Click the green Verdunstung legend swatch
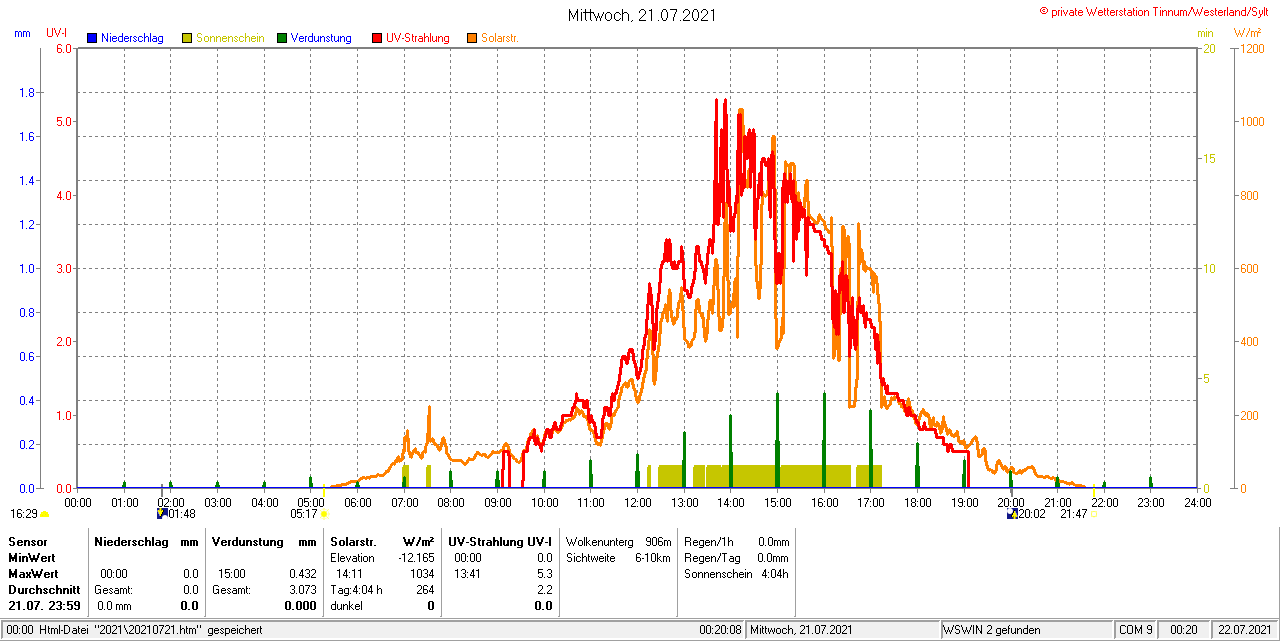The height and width of the screenshot is (641, 1280). point(282,38)
